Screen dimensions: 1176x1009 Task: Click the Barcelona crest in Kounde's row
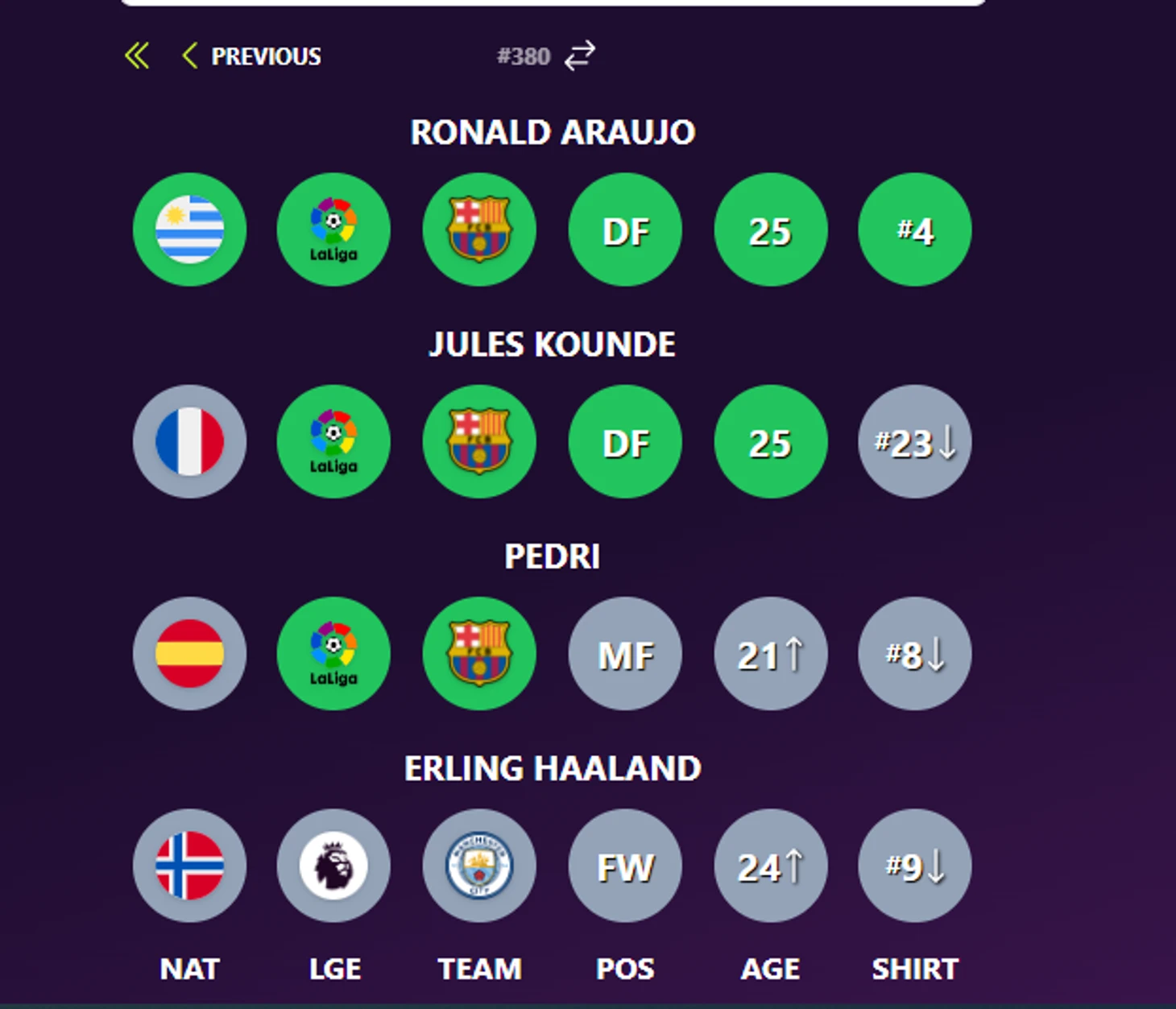click(479, 441)
